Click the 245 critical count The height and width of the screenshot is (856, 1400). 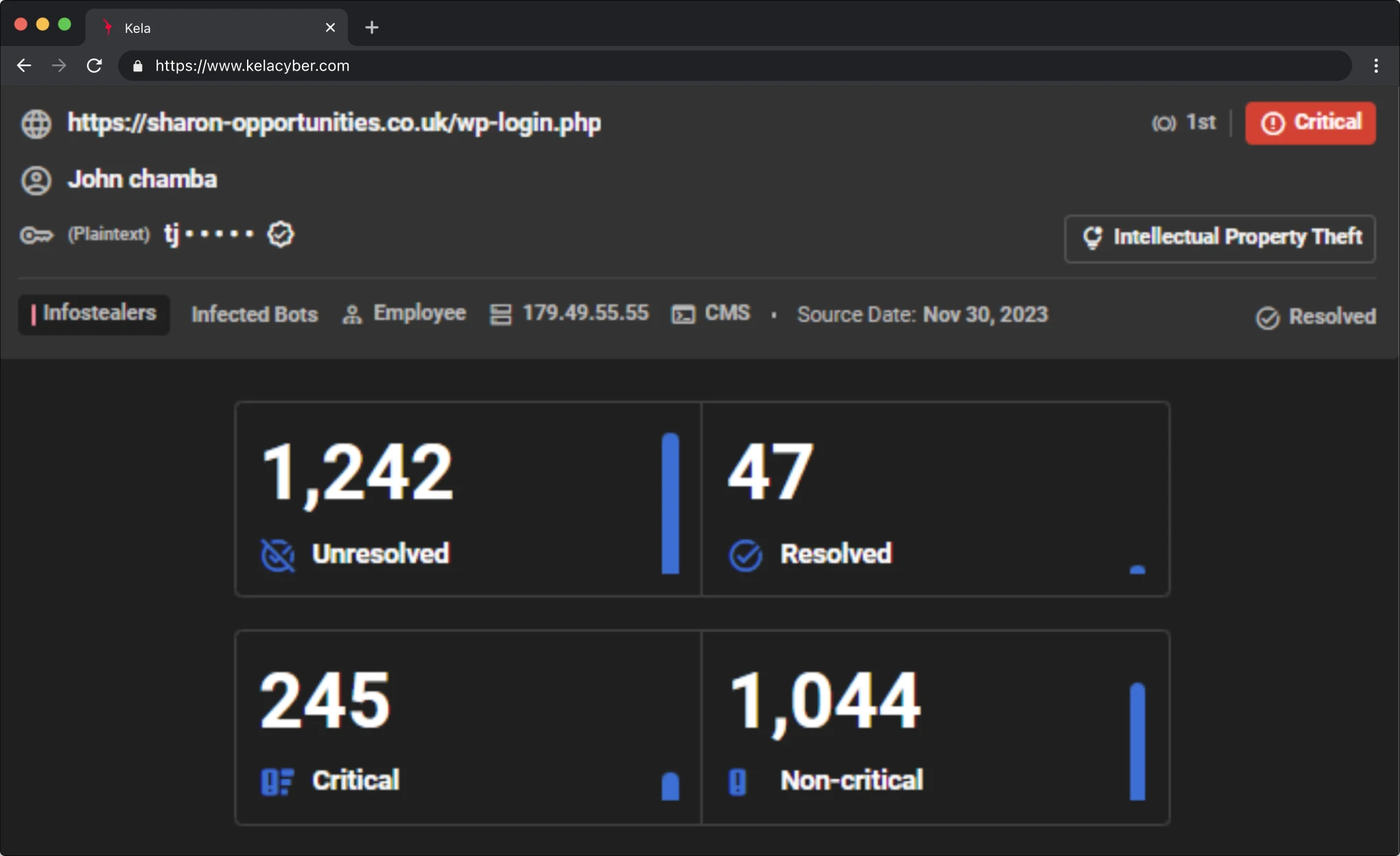coord(325,700)
